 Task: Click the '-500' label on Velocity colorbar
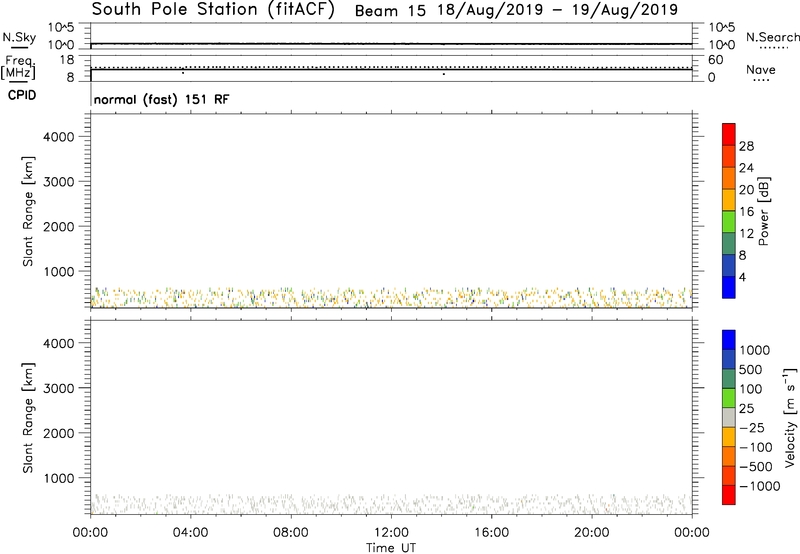click(x=756, y=467)
